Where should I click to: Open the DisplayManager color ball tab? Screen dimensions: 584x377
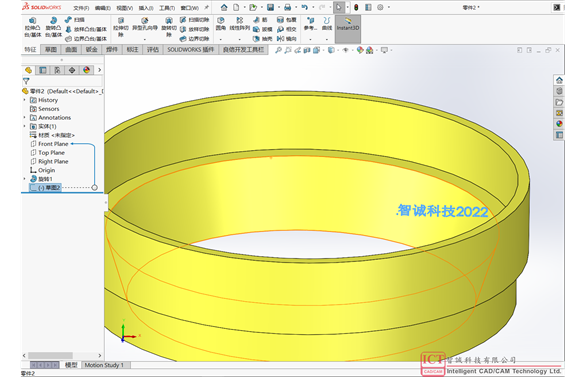86,70
